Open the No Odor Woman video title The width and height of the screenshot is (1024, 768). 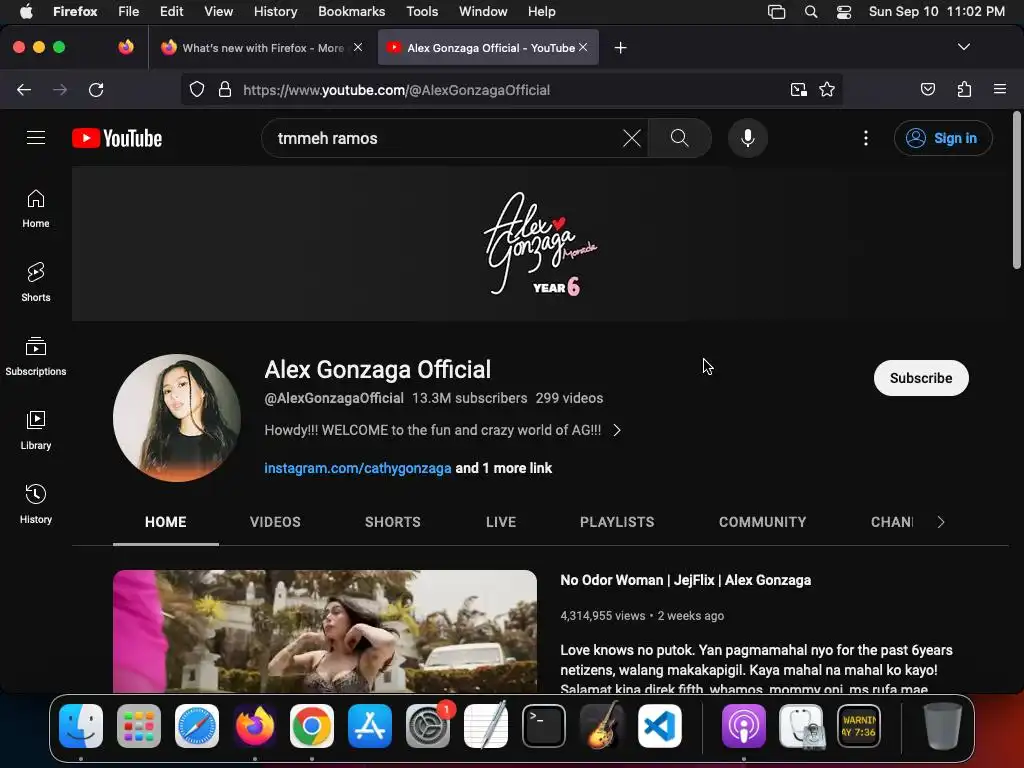(x=686, y=580)
